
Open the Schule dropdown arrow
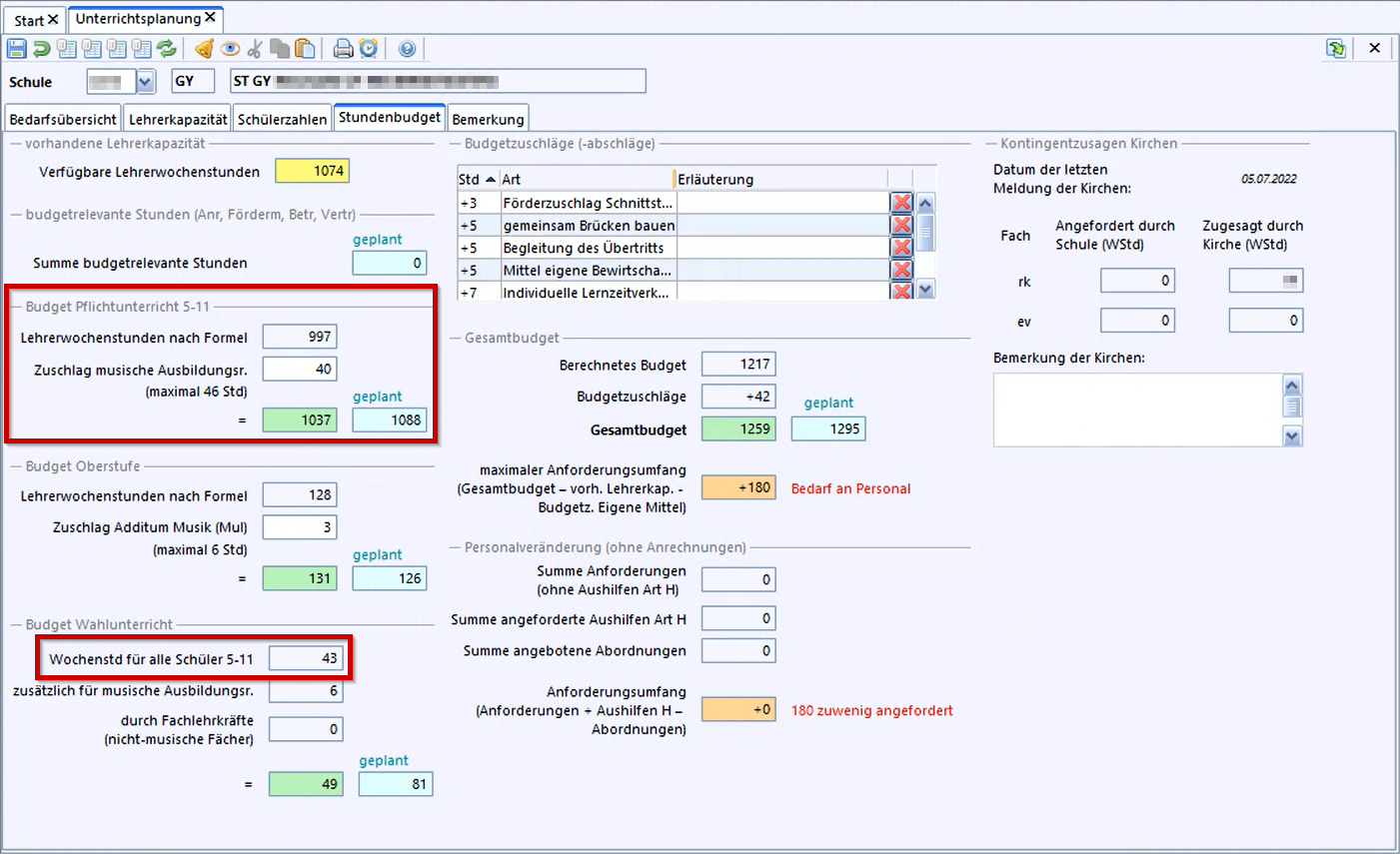pyautogui.click(x=145, y=82)
